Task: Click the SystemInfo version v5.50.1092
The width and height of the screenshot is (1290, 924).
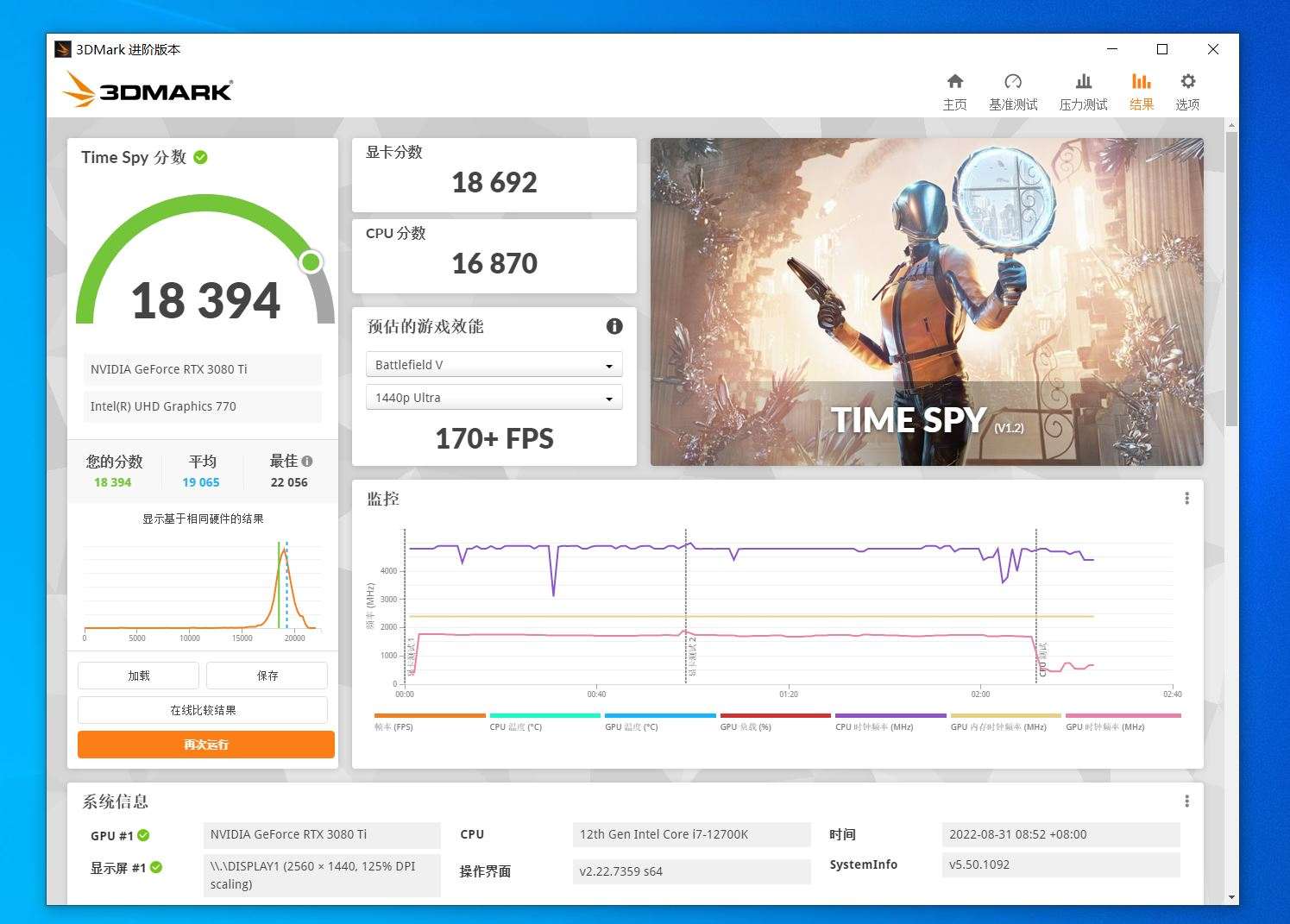Action: coord(1060,865)
